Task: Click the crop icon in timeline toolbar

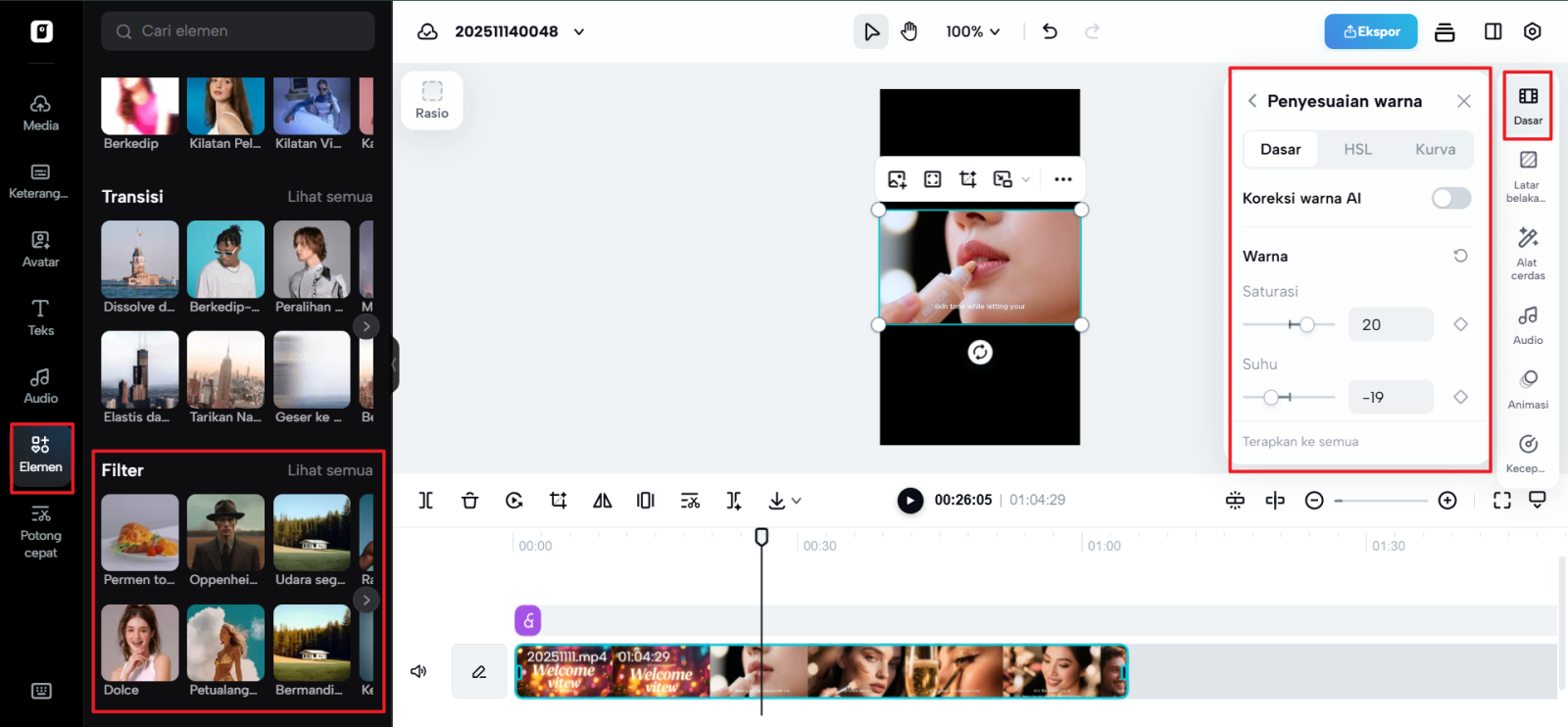Action: 558,501
